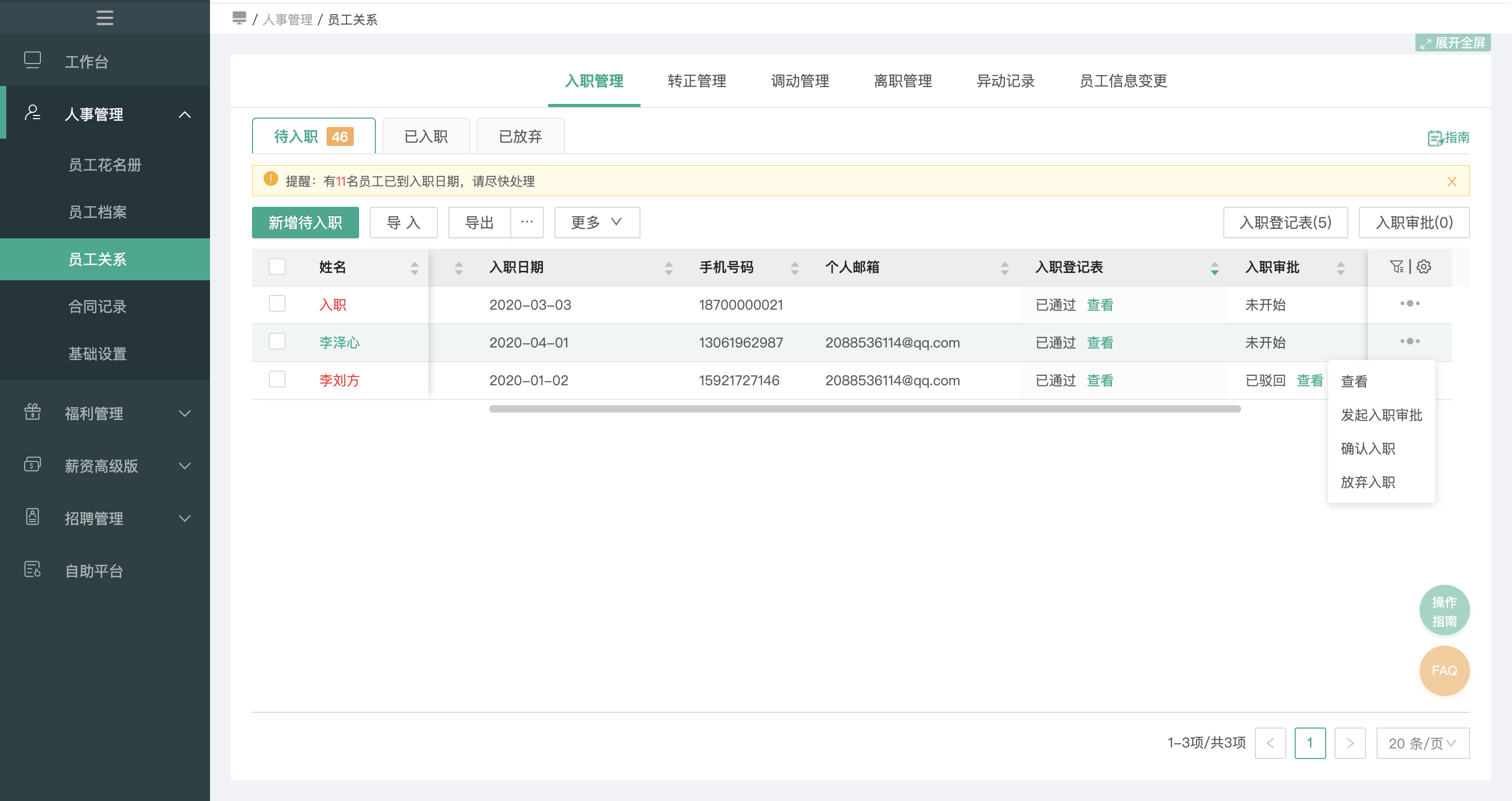
Task: Sort the unnamed column before 入职日期
Action: click(458, 268)
